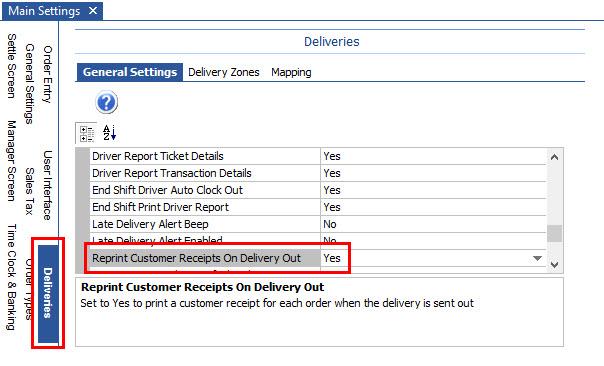Open the Time Clock & Banking tab
Viewport: 604px width, 366px height.
(12, 277)
